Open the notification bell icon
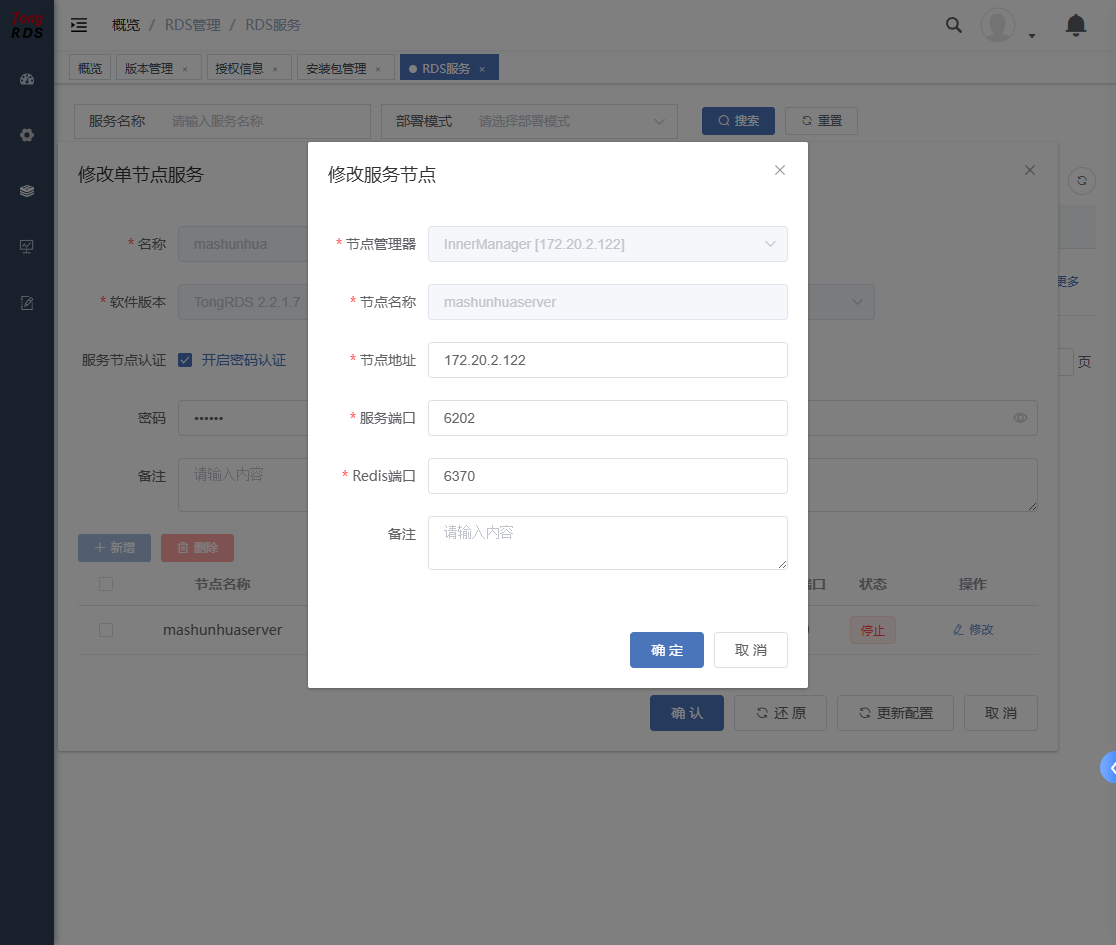 click(x=1075, y=25)
